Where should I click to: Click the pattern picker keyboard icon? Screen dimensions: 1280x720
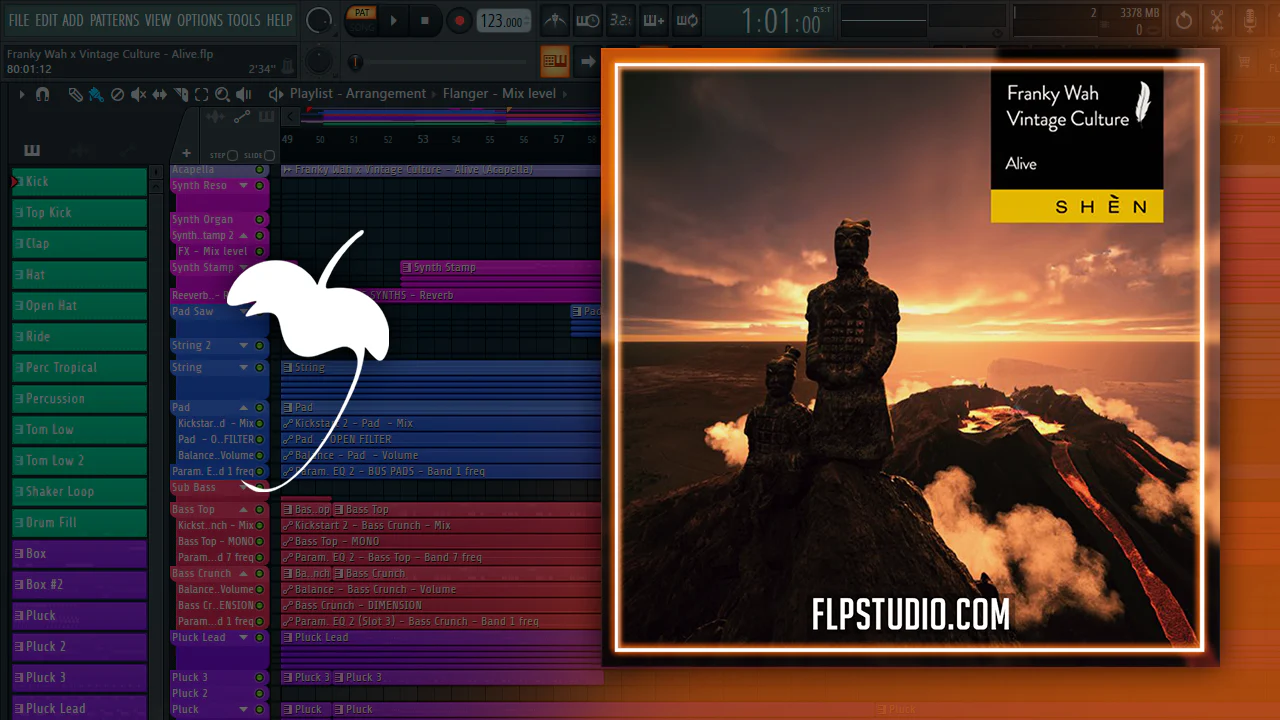(x=32, y=151)
